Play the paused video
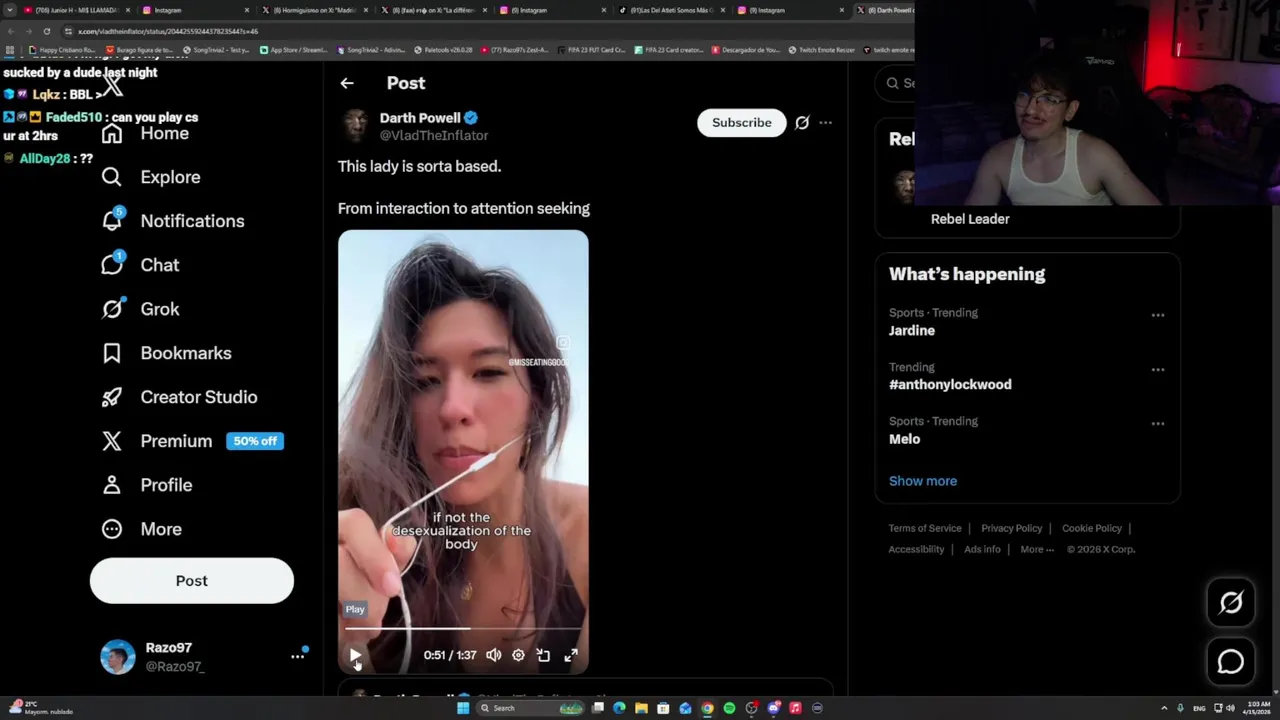This screenshot has height=720, width=1280. [x=356, y=655]
